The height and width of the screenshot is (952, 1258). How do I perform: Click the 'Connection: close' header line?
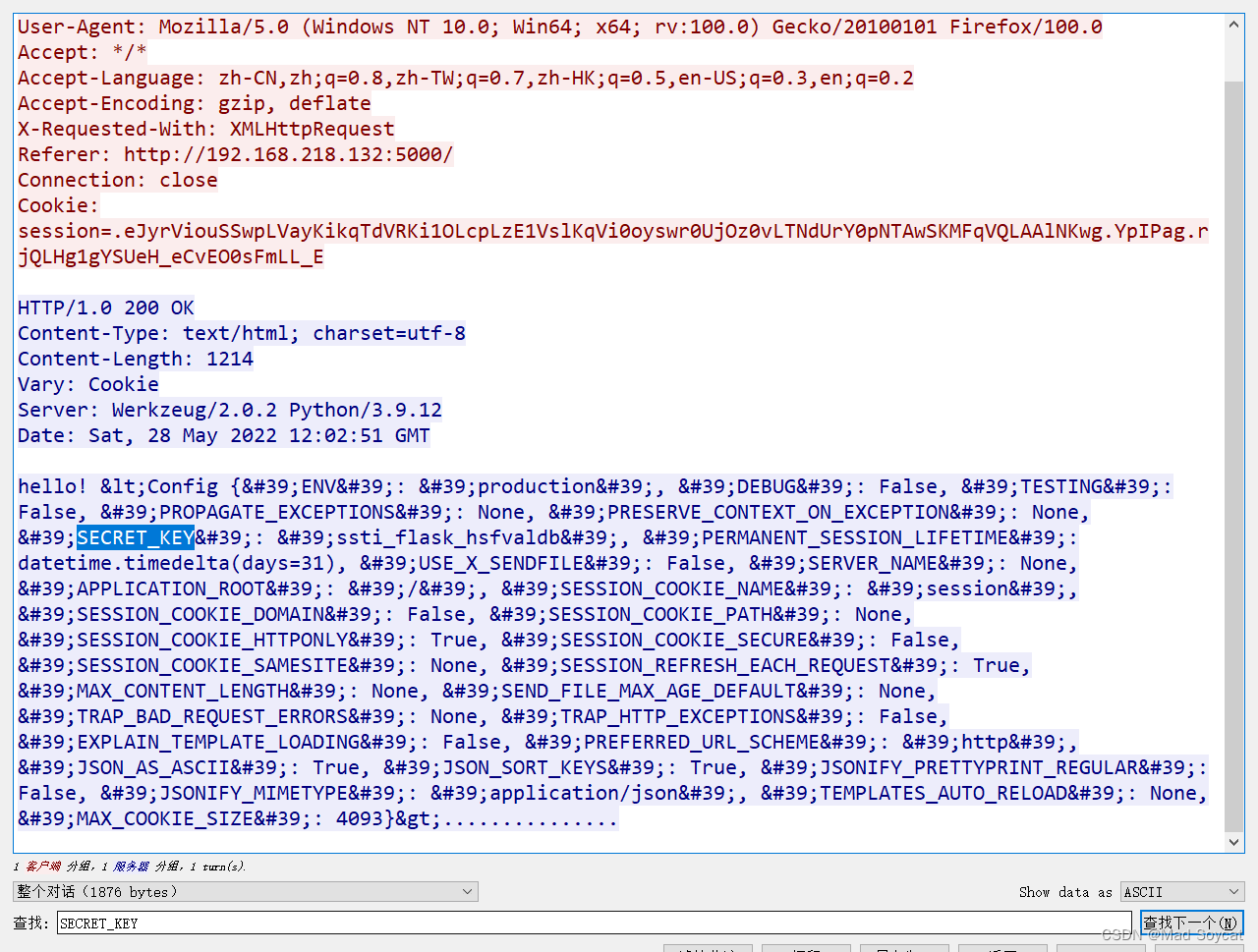coord(118,180)
